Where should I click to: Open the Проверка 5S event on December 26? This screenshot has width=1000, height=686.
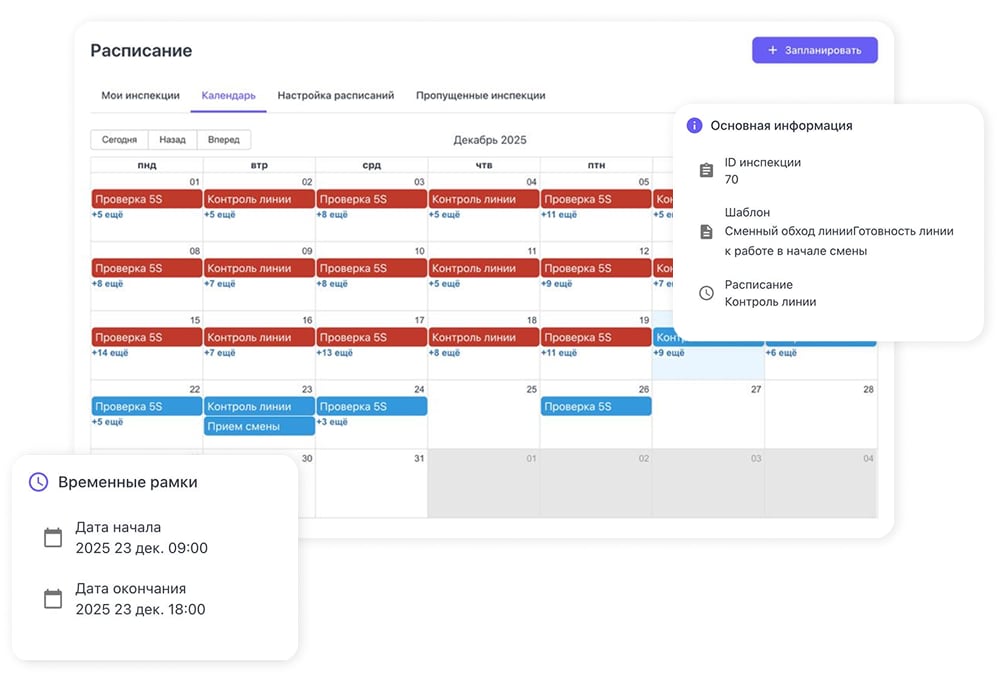click(596, 407)
